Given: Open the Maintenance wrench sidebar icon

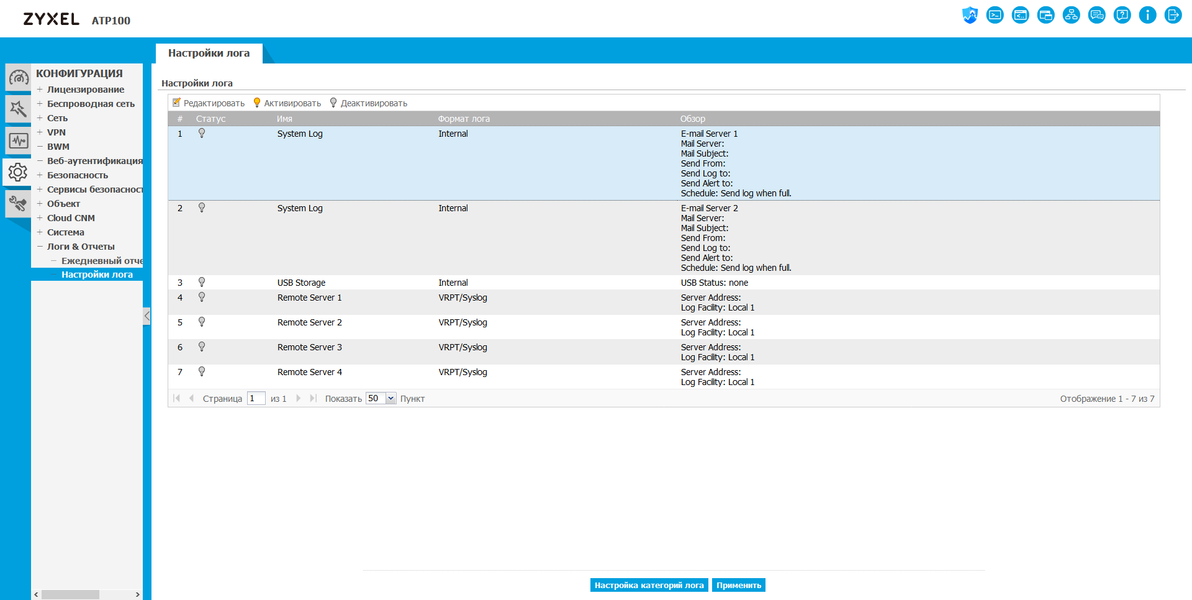Looking at the screenshot, I should 18,204.
